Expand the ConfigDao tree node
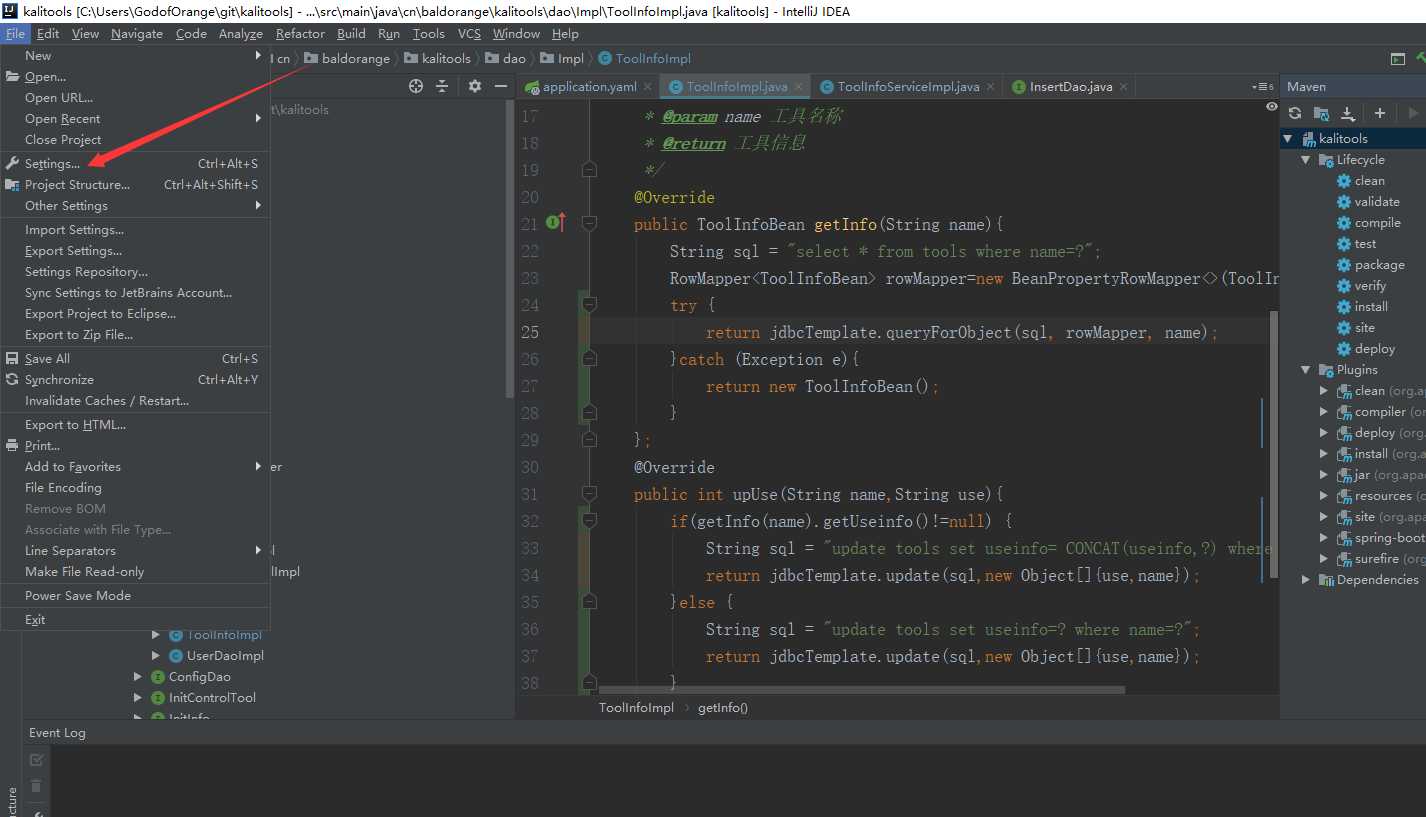The image size is (1426, 817). (138, 677)
